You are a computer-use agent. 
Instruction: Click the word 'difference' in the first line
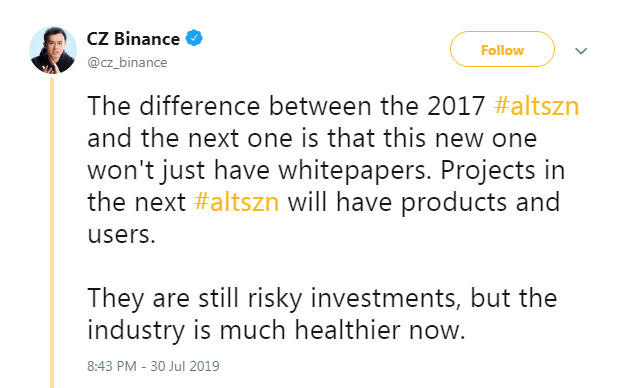coord(200,106)
